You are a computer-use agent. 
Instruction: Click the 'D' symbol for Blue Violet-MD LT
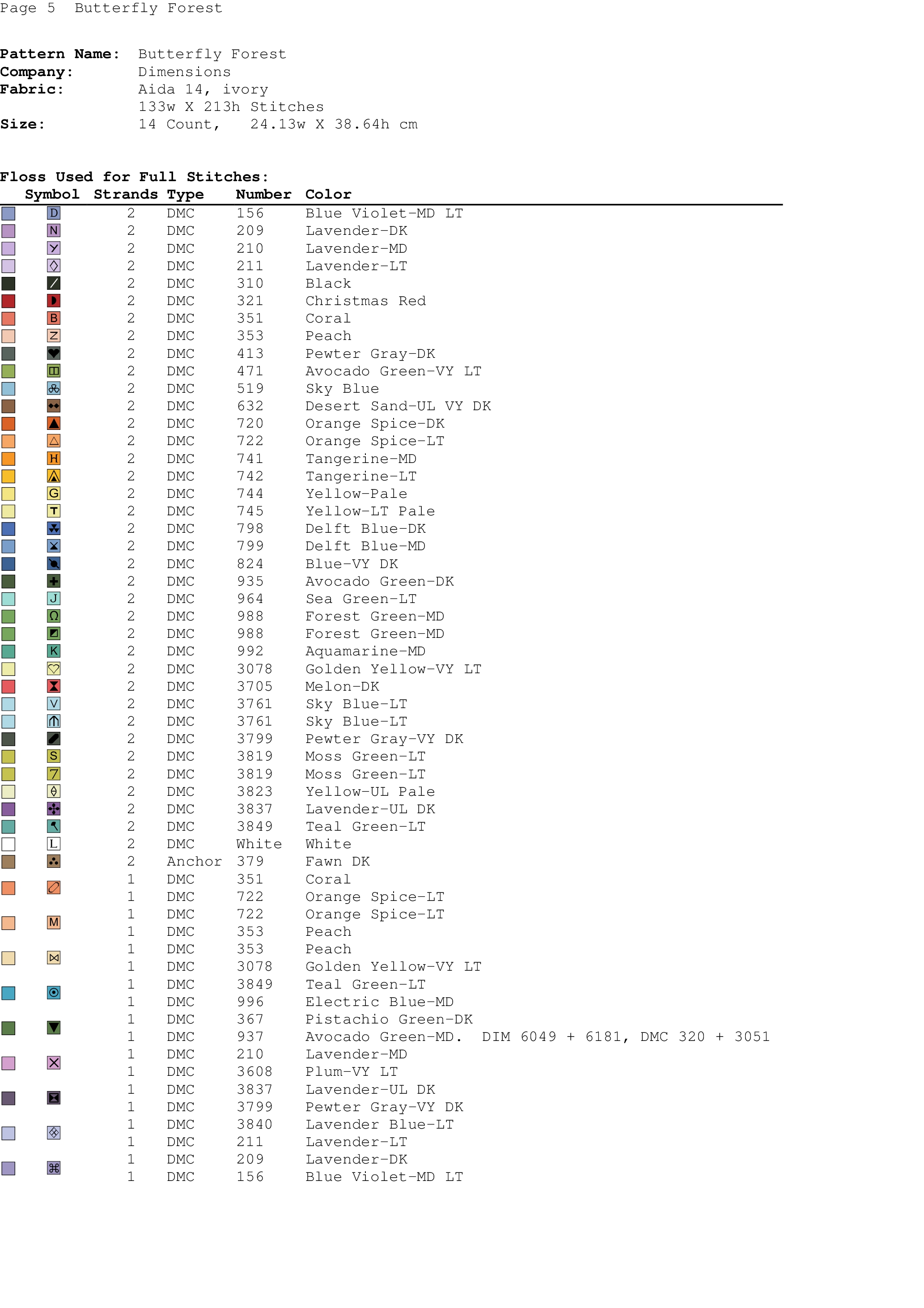click(54, 213)
